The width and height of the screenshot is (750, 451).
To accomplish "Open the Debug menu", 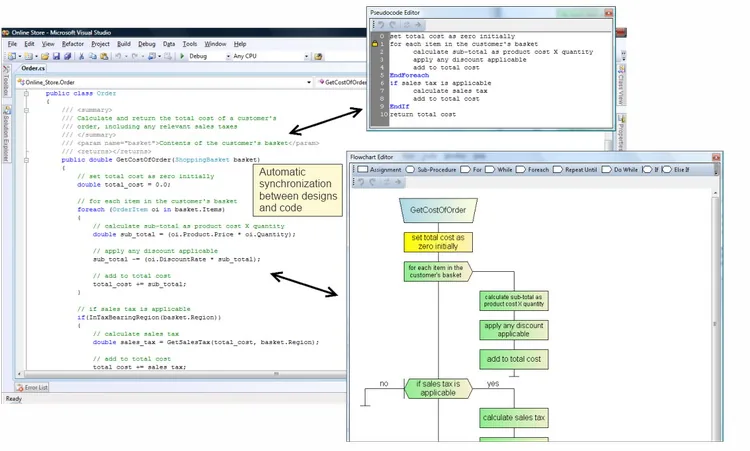I will coord(147,44).
